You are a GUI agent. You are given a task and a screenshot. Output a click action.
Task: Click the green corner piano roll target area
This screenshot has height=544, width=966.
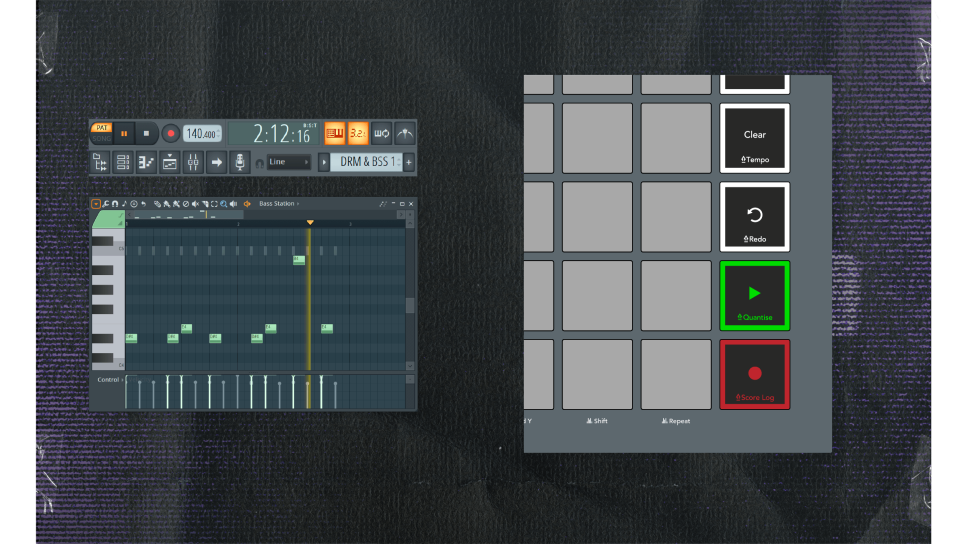108,219
